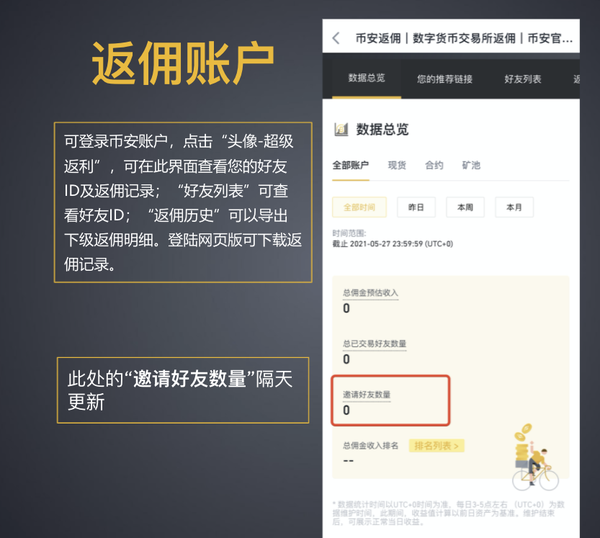
Task: Select the 现货 account tab
Action: (397, 165)
